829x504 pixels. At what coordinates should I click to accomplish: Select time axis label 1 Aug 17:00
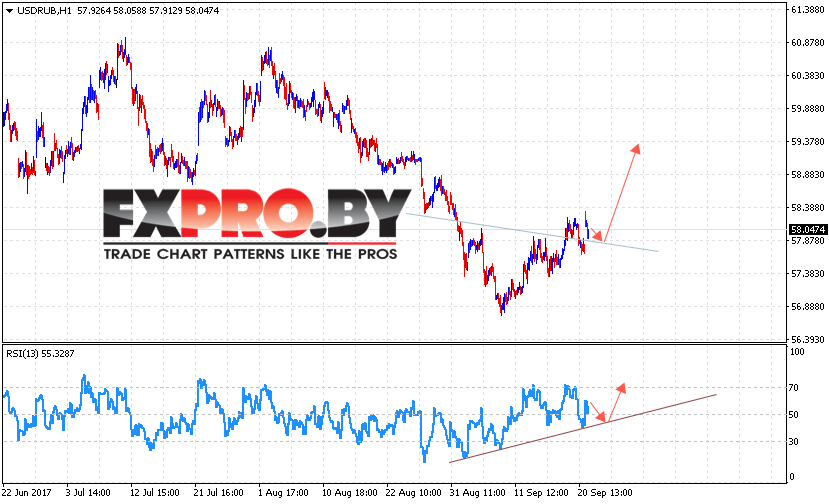coord(283,493)
